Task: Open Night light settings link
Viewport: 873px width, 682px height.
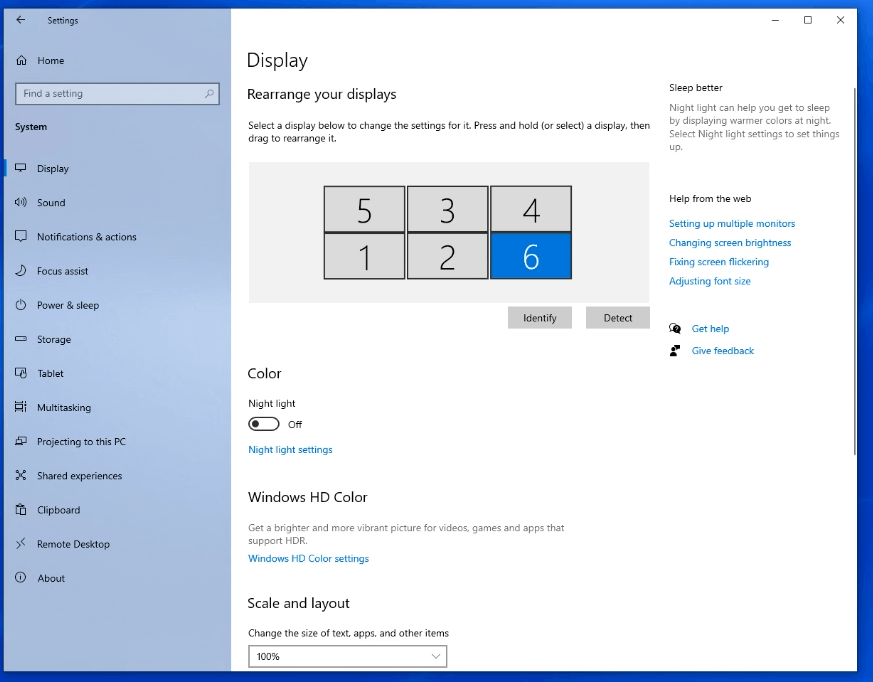Action: coord(290,449)
